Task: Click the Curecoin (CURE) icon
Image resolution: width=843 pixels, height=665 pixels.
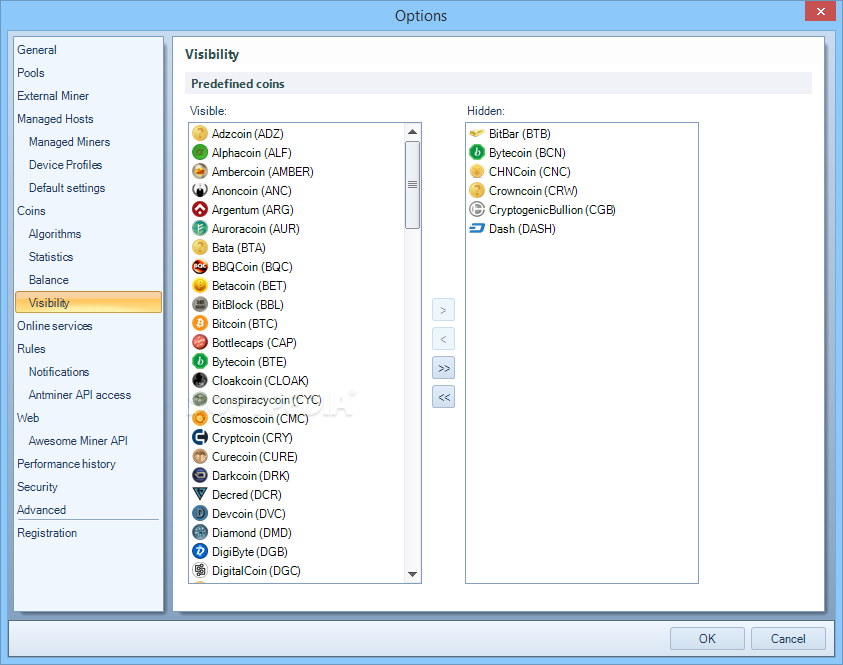Action: [x=200, y=456]
